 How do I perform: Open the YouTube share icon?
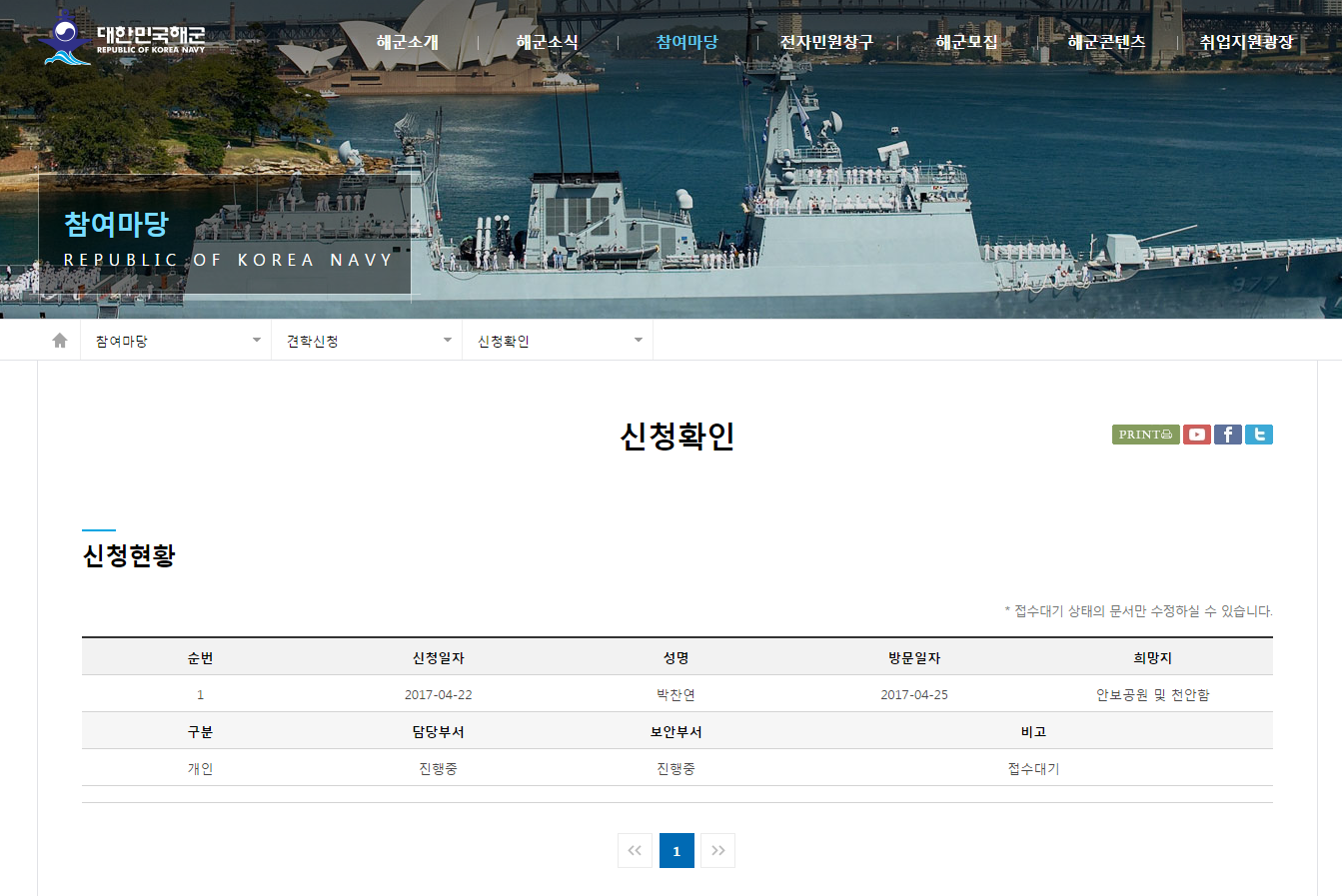pyautogui.click(x=1196, y=435)
